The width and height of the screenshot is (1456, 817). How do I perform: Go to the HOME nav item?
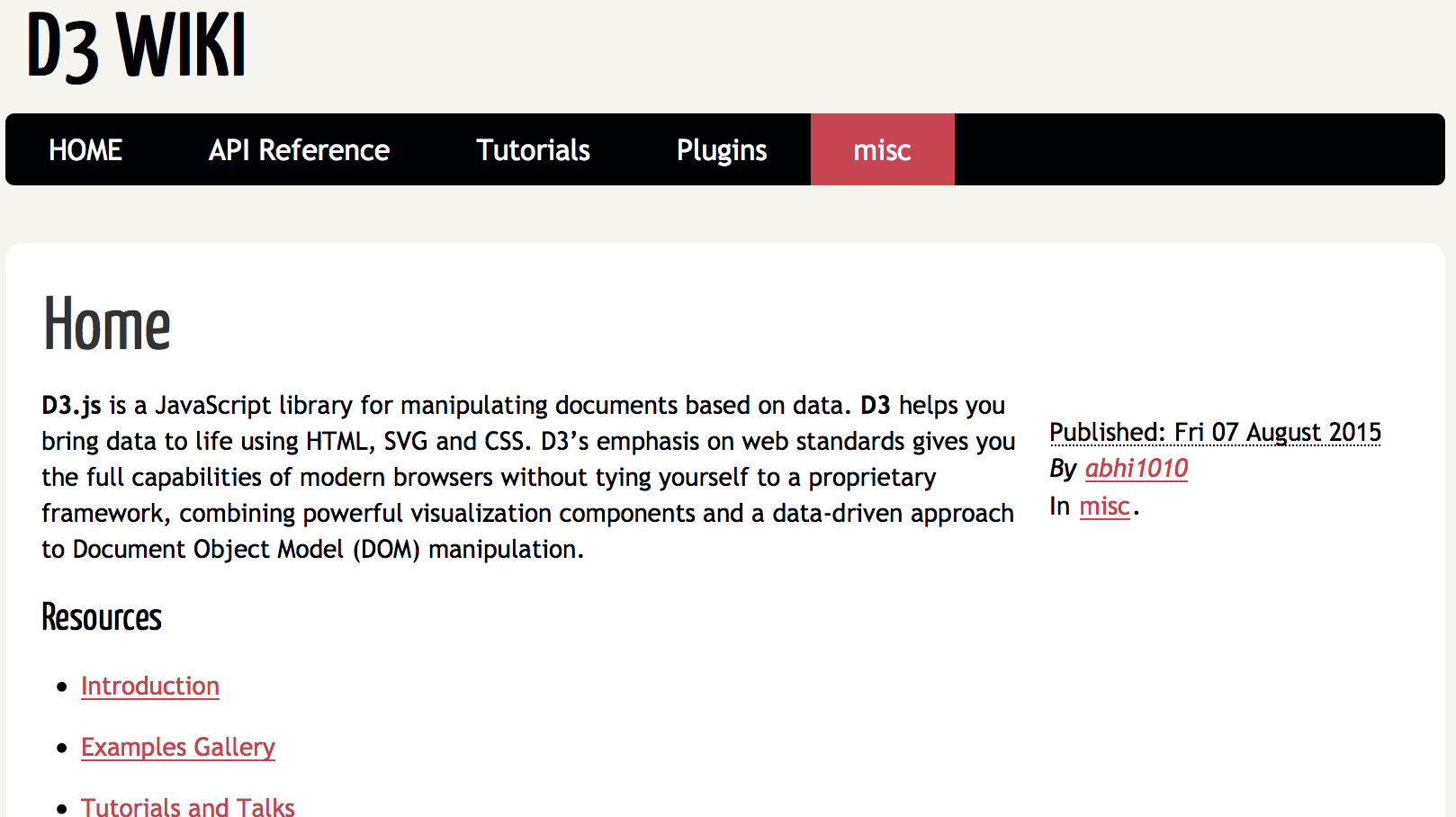click(x=85, y=149)
